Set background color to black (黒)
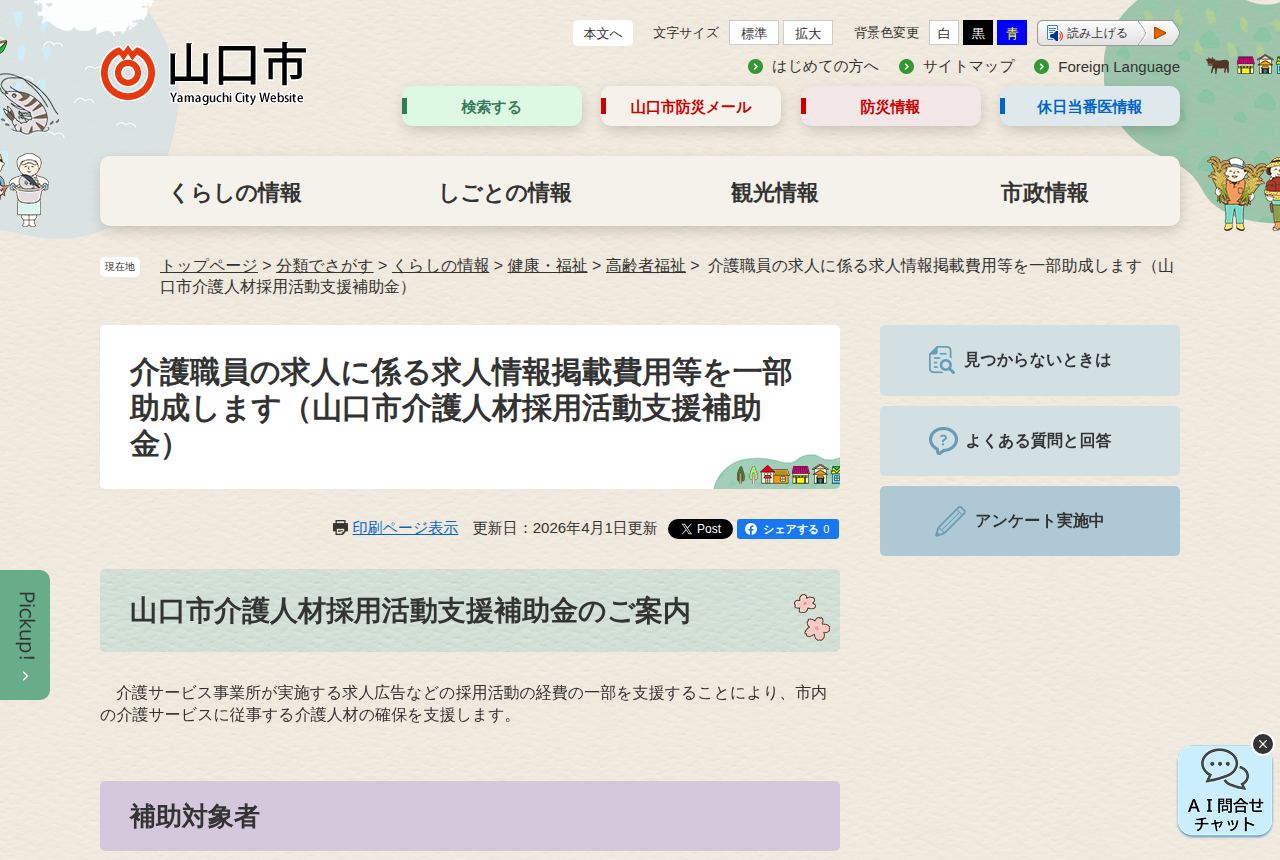Viewport: 1280px width, 860px height. 978,33
